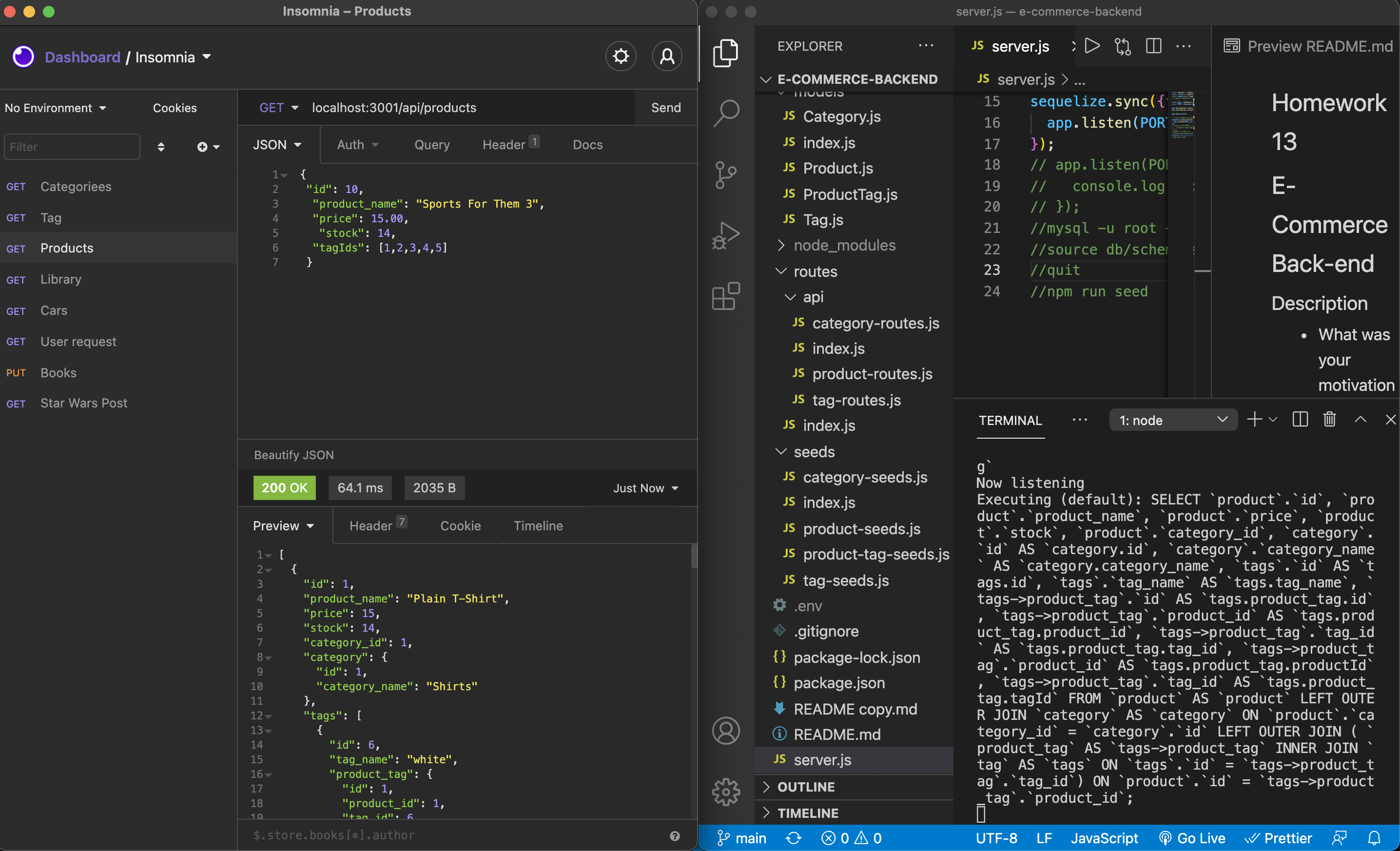Kill terminal with the trash icon

click(x=1329, y=420)
